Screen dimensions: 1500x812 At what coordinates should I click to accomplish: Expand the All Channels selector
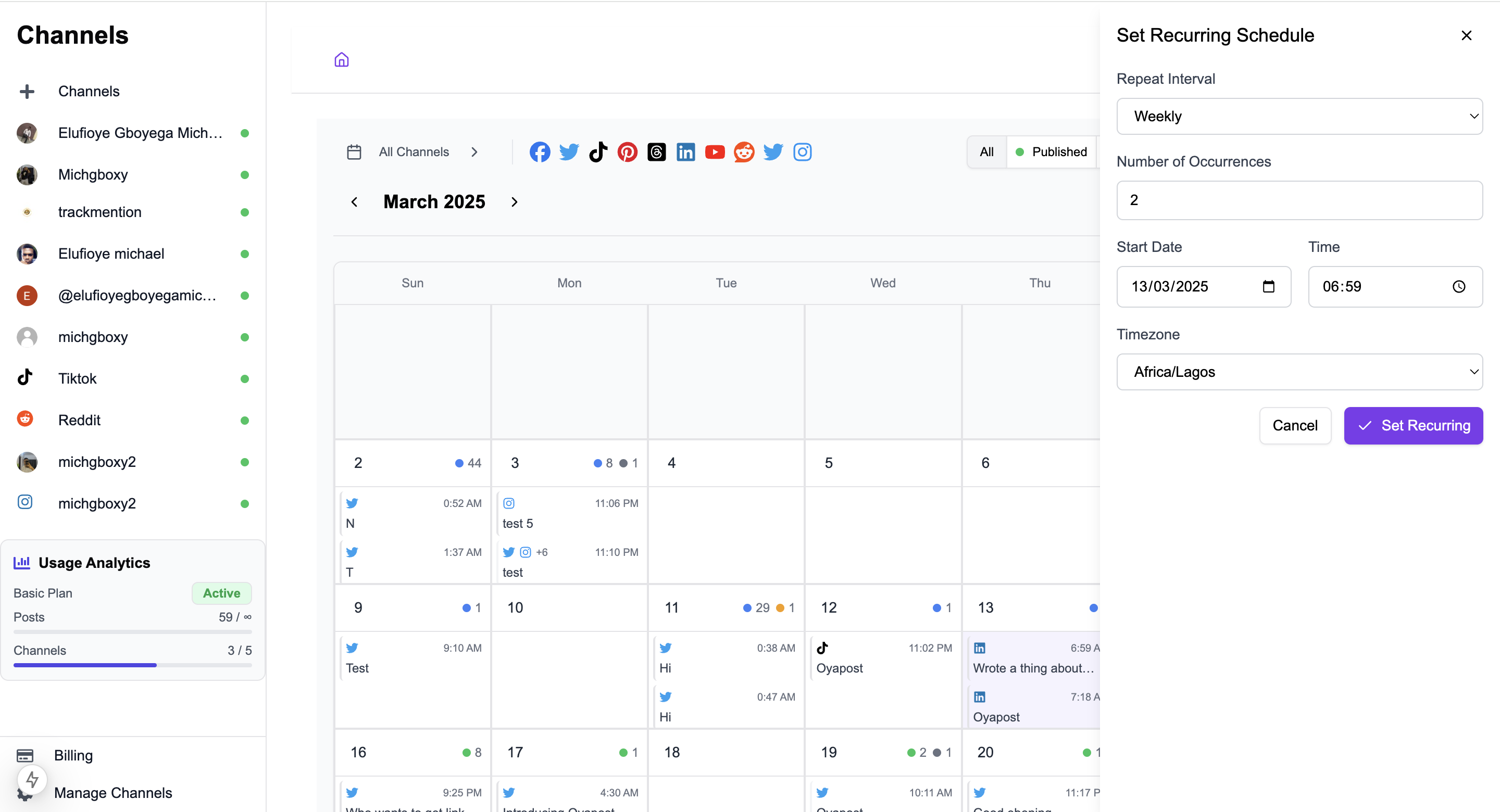click(428, 152)
